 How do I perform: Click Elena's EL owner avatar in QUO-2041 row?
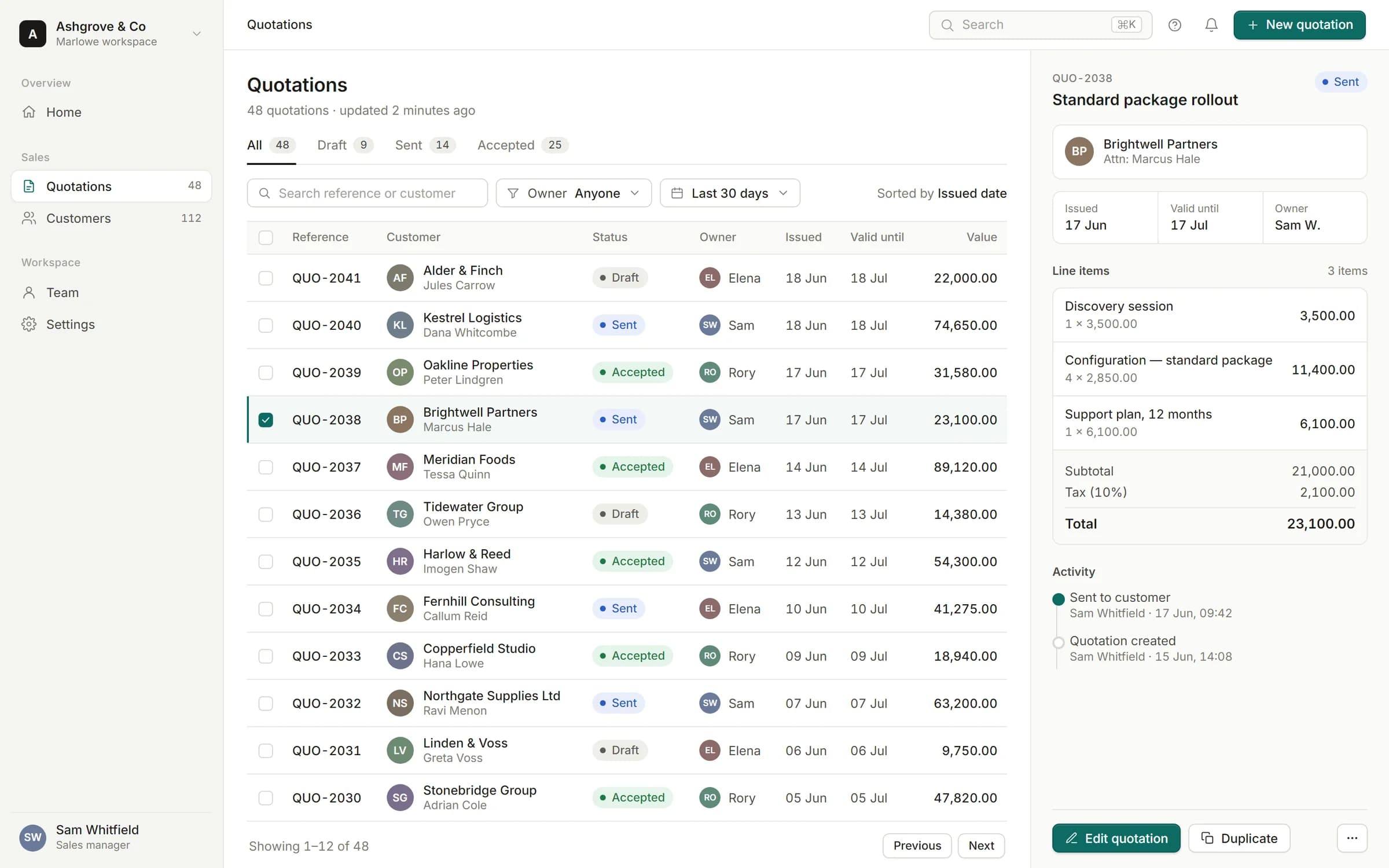710,278
